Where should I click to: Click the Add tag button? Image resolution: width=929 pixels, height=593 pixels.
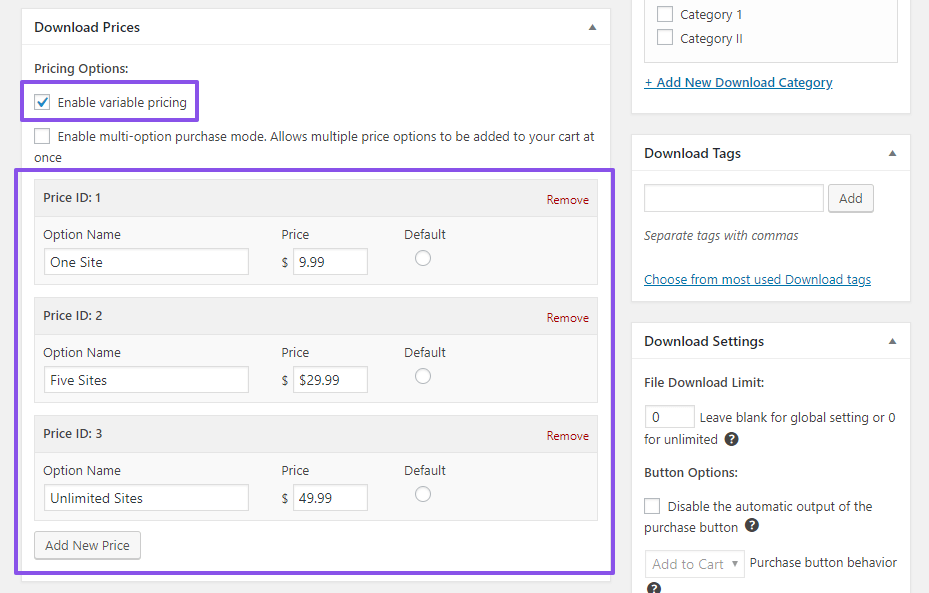coord(850,198)
